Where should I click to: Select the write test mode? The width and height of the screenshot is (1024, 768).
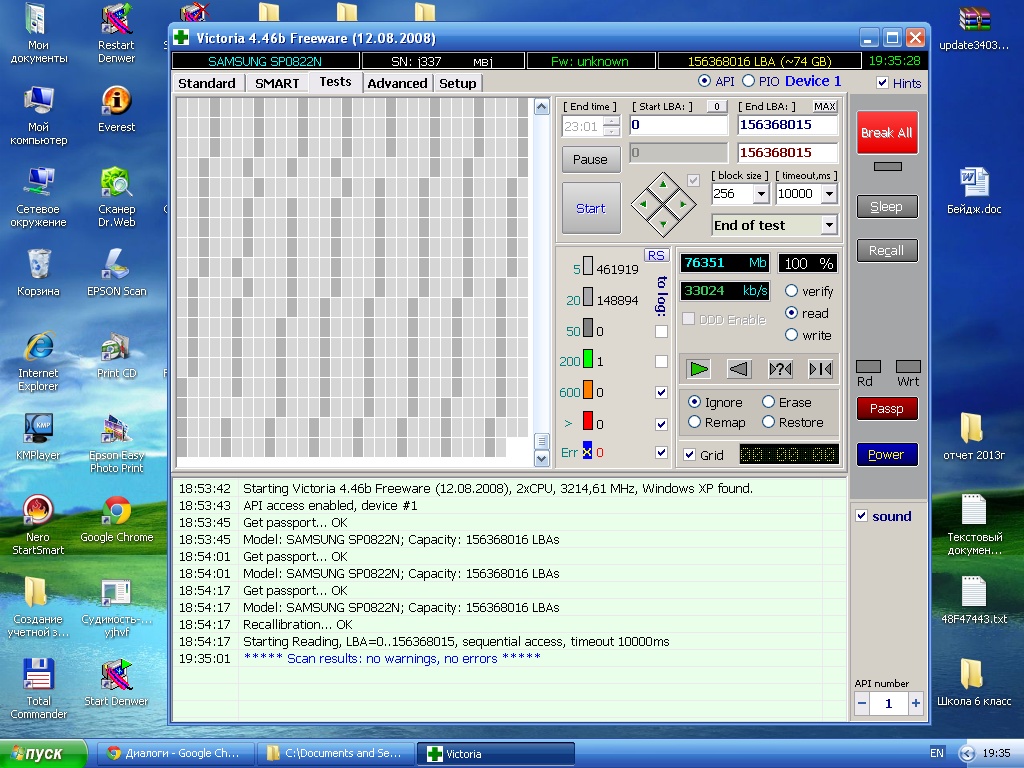coord(792,335)
